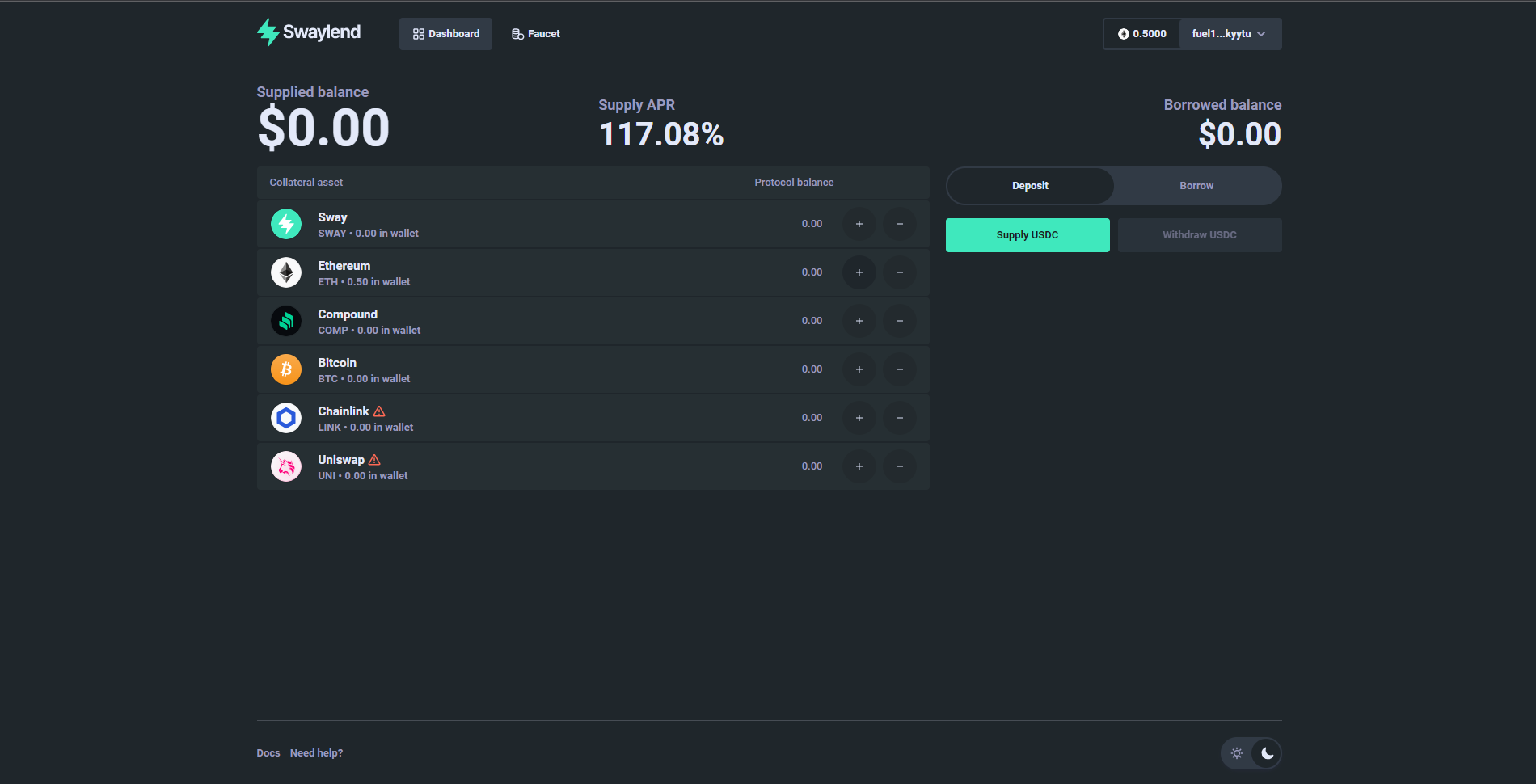This screenshot has width=1536, height=784.
Task: Click the plus button for Uniswap
Action: coord(859,466)
